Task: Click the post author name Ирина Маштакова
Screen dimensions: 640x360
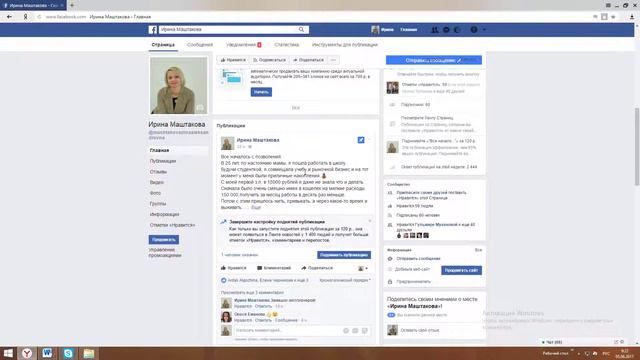Action: tap(258, 140)
